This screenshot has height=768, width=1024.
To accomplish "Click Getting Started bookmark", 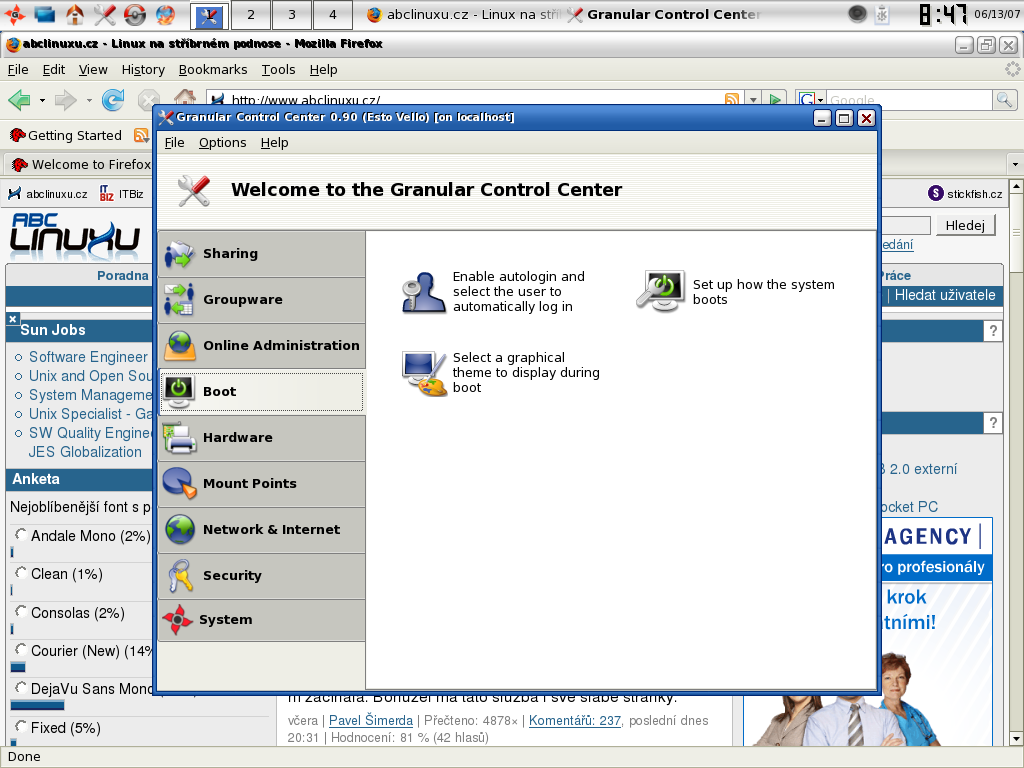I will click(x=66, y=135).
